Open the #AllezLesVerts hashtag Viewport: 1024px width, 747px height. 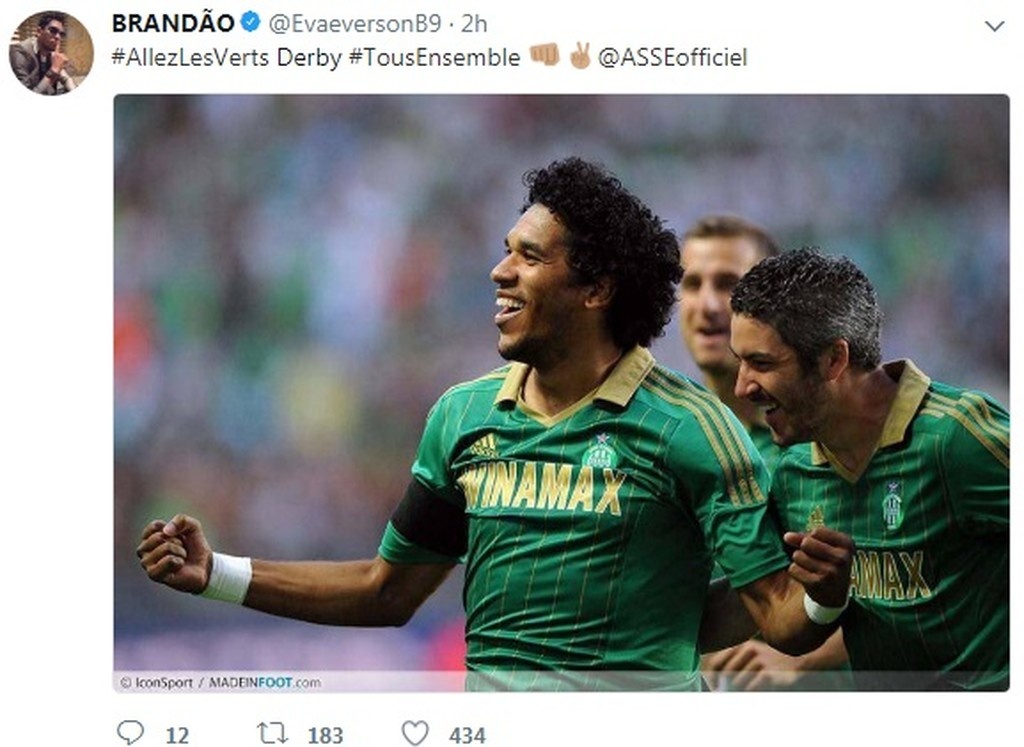point(190,57)
